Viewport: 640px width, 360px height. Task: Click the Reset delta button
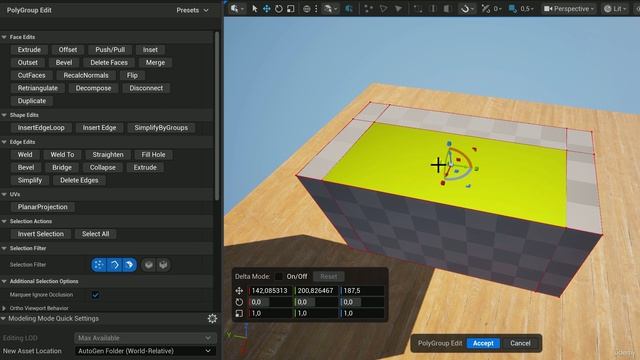pos(329,276)
